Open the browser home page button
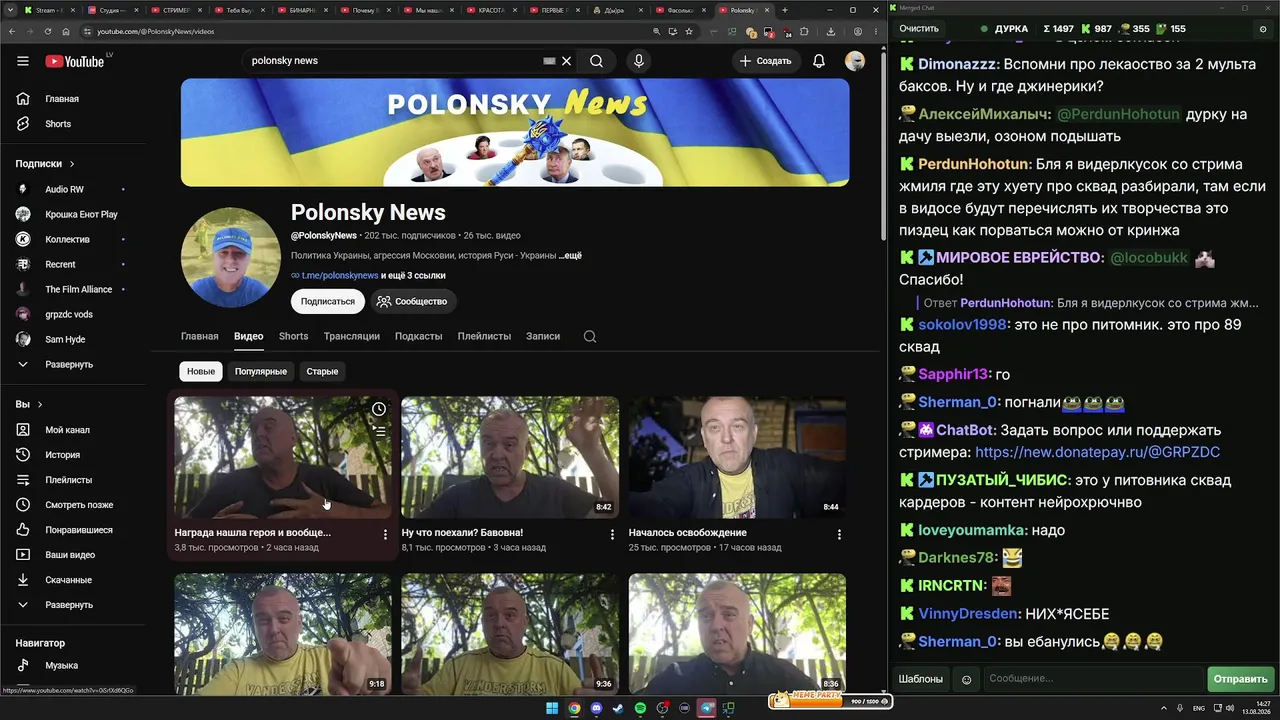The height and width of the screenshot is (720, 1280). (66, 31)
